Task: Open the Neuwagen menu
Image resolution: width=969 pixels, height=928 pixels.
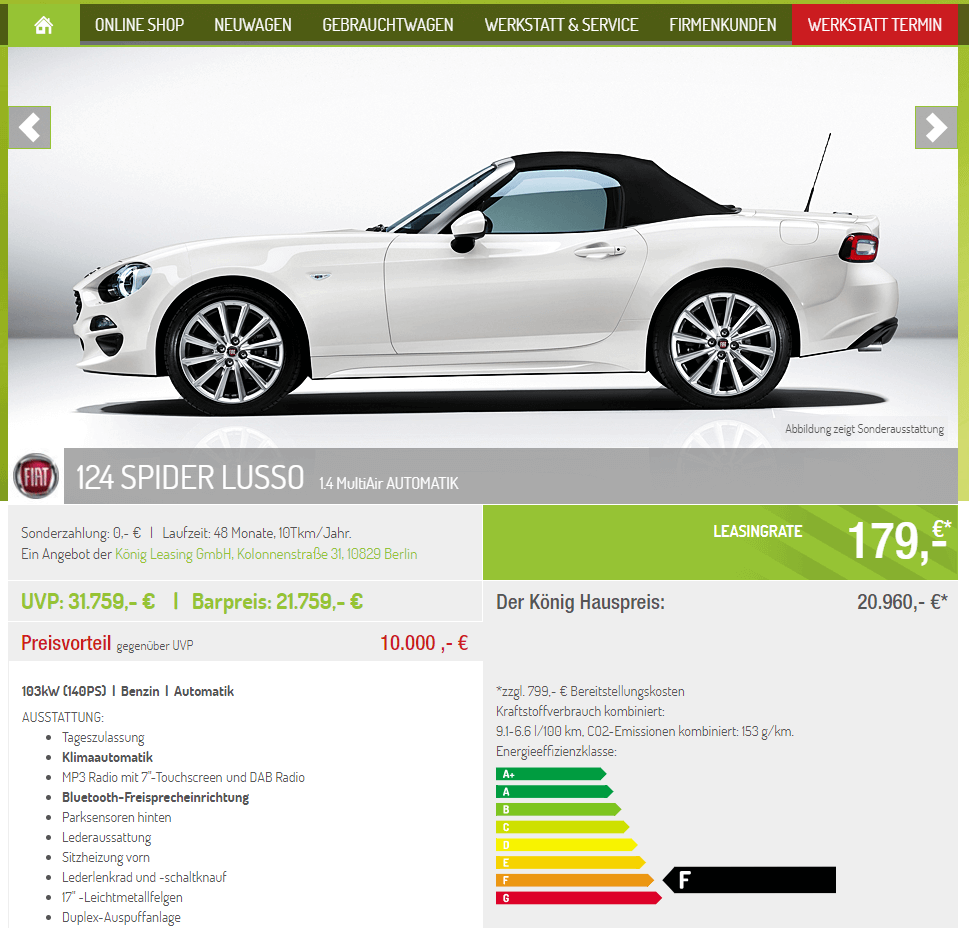Action: pos(253,25)
